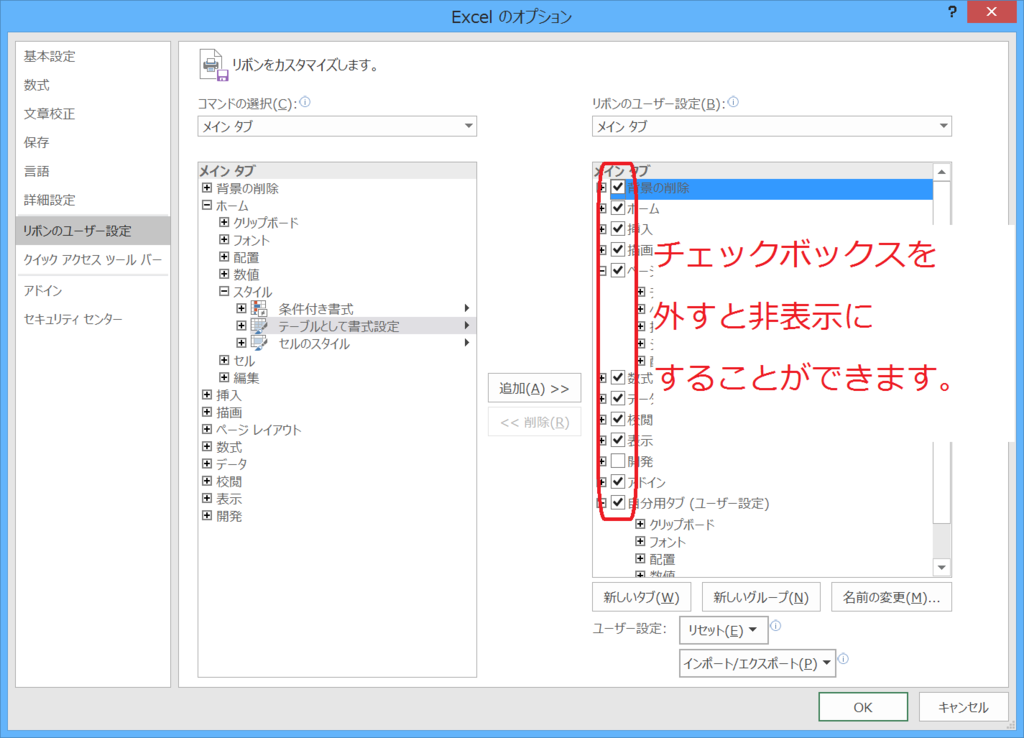Image resolution: width=1024 pixels, height=738 pixels.
Task: Click the info icon next to リセット
Action: (776, 626)
